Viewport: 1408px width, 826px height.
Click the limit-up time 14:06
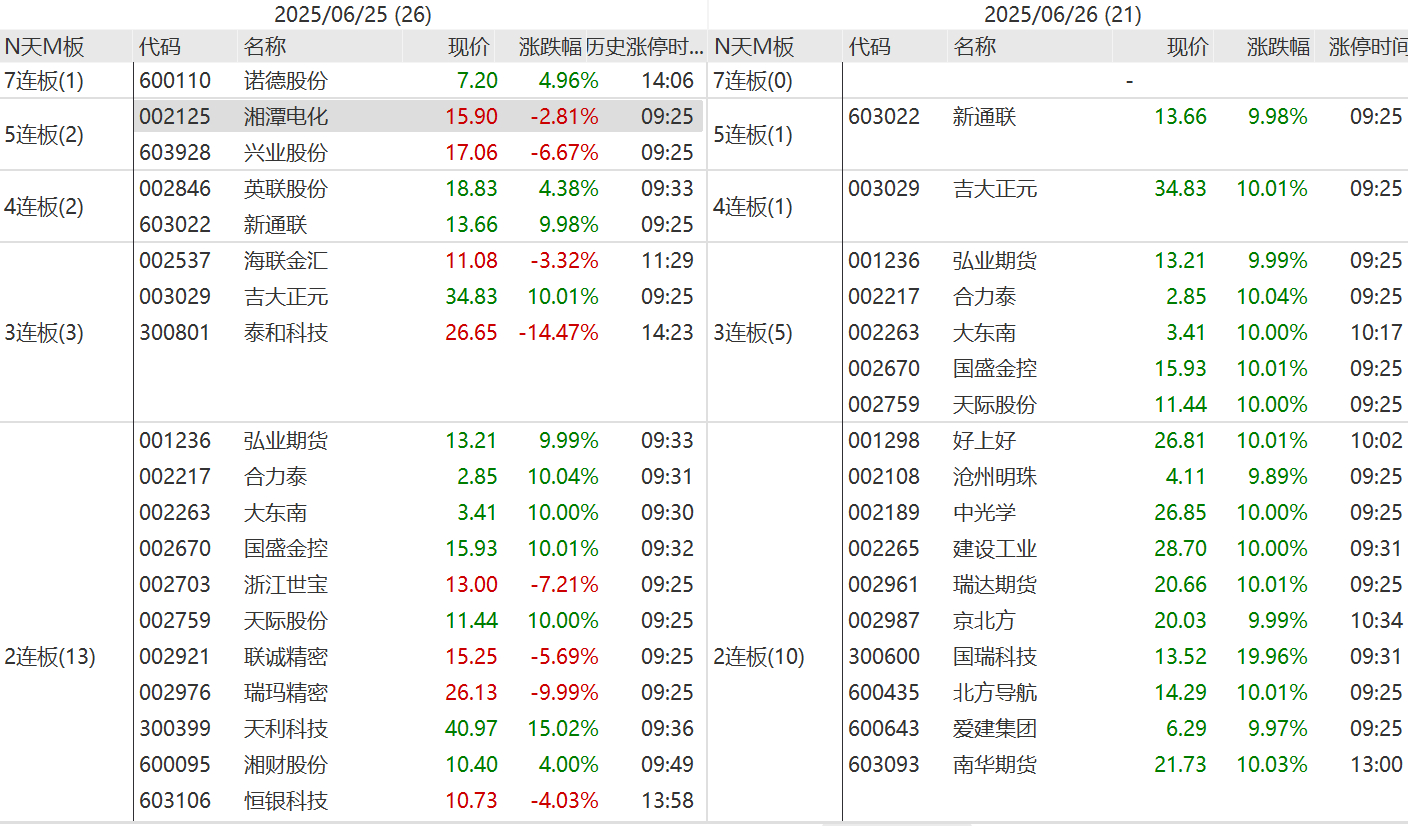[667, 81]
